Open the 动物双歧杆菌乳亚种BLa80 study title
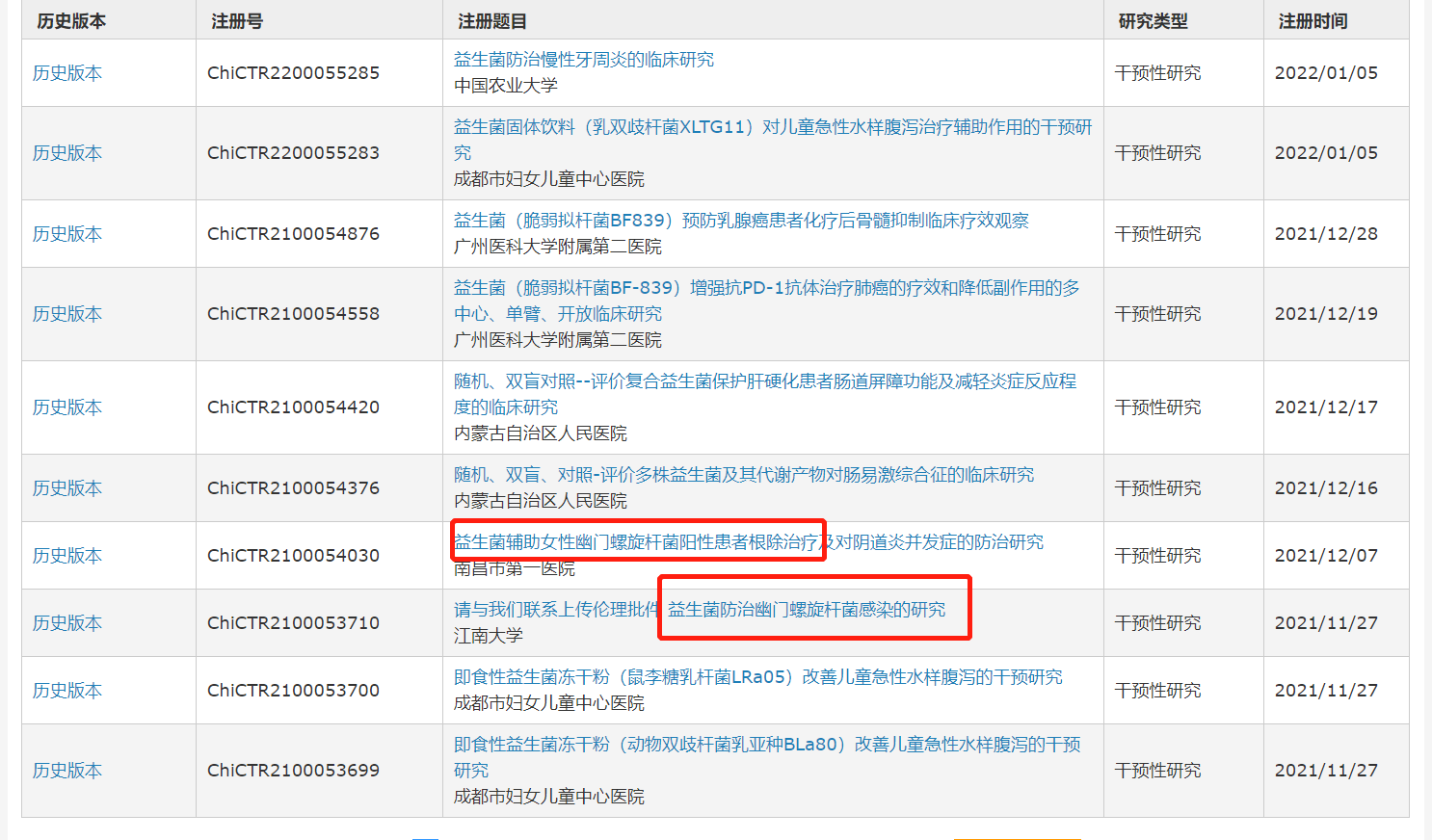Image resolution: width=1432 pixels, height=840 pixels. [767, 757]
